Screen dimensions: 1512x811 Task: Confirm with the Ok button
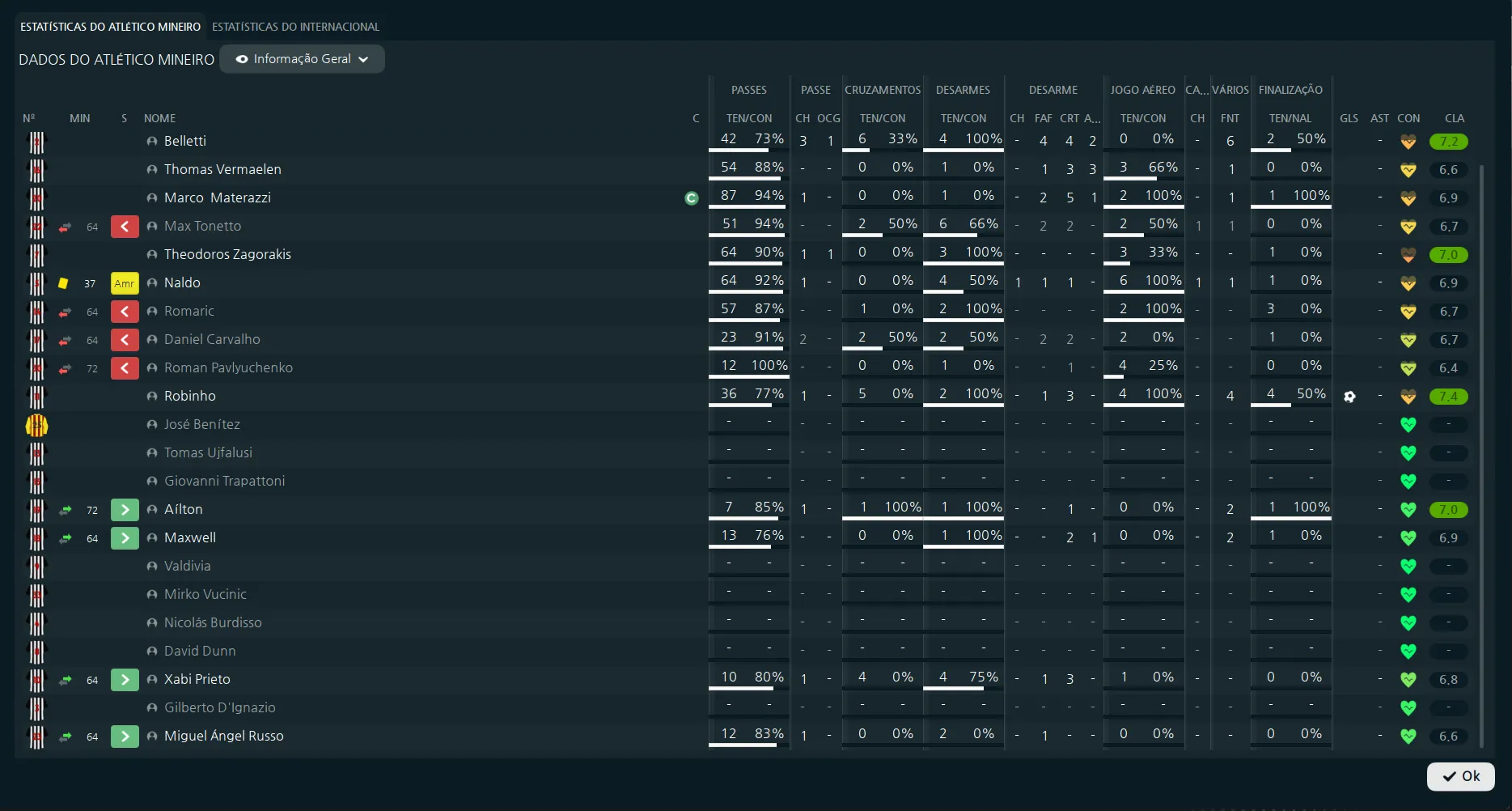coord(1460,776)
